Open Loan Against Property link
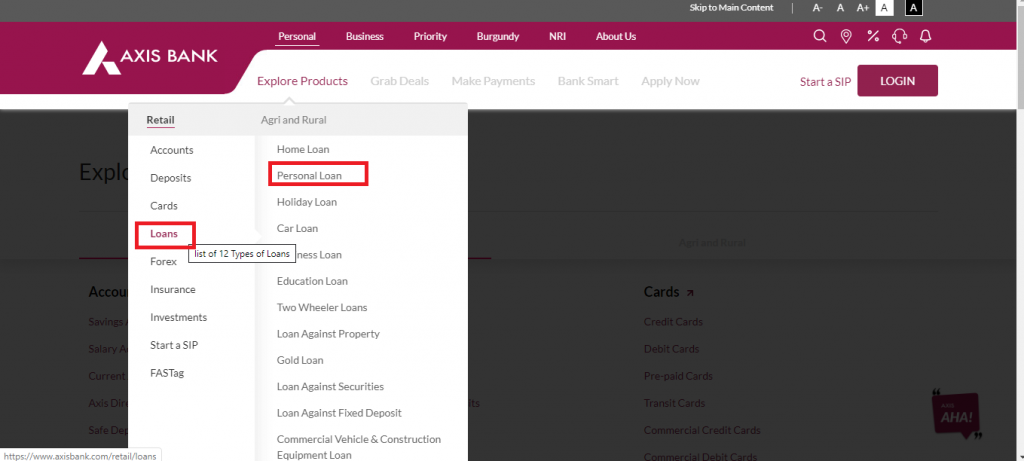This screenshot has height=461, width=1024. pos(328,334)
